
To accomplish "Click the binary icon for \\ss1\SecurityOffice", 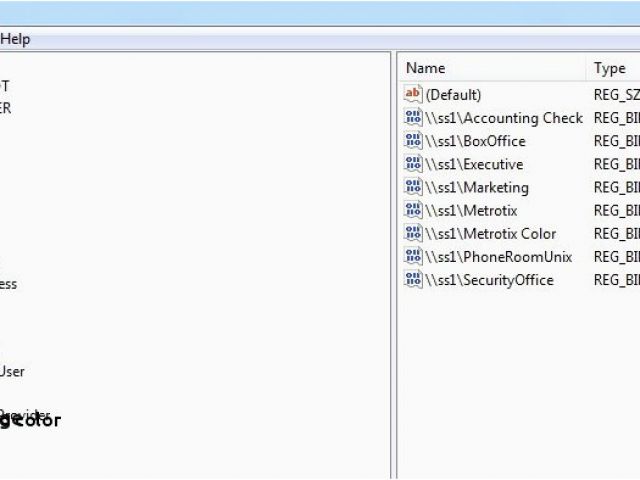I will [x=413, y=279].
